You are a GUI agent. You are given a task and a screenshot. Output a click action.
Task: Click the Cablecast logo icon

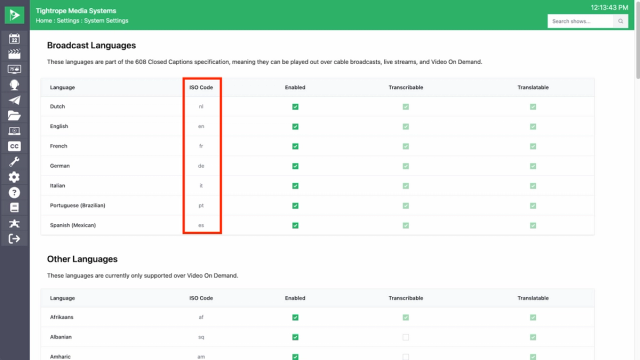[14, 15]
